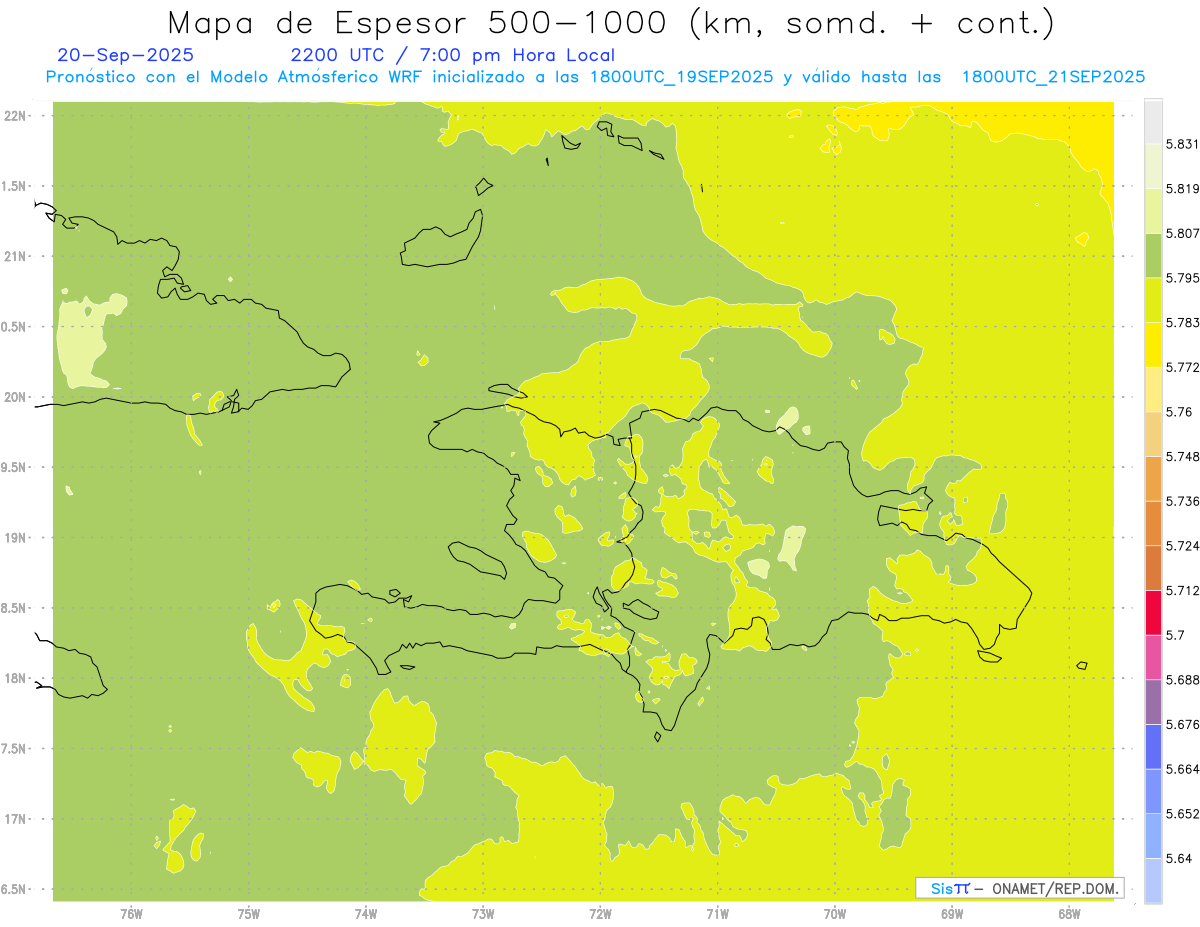Select the "5.664" colorbar value
The image size is (1200, 927).
click(1182, 769)
